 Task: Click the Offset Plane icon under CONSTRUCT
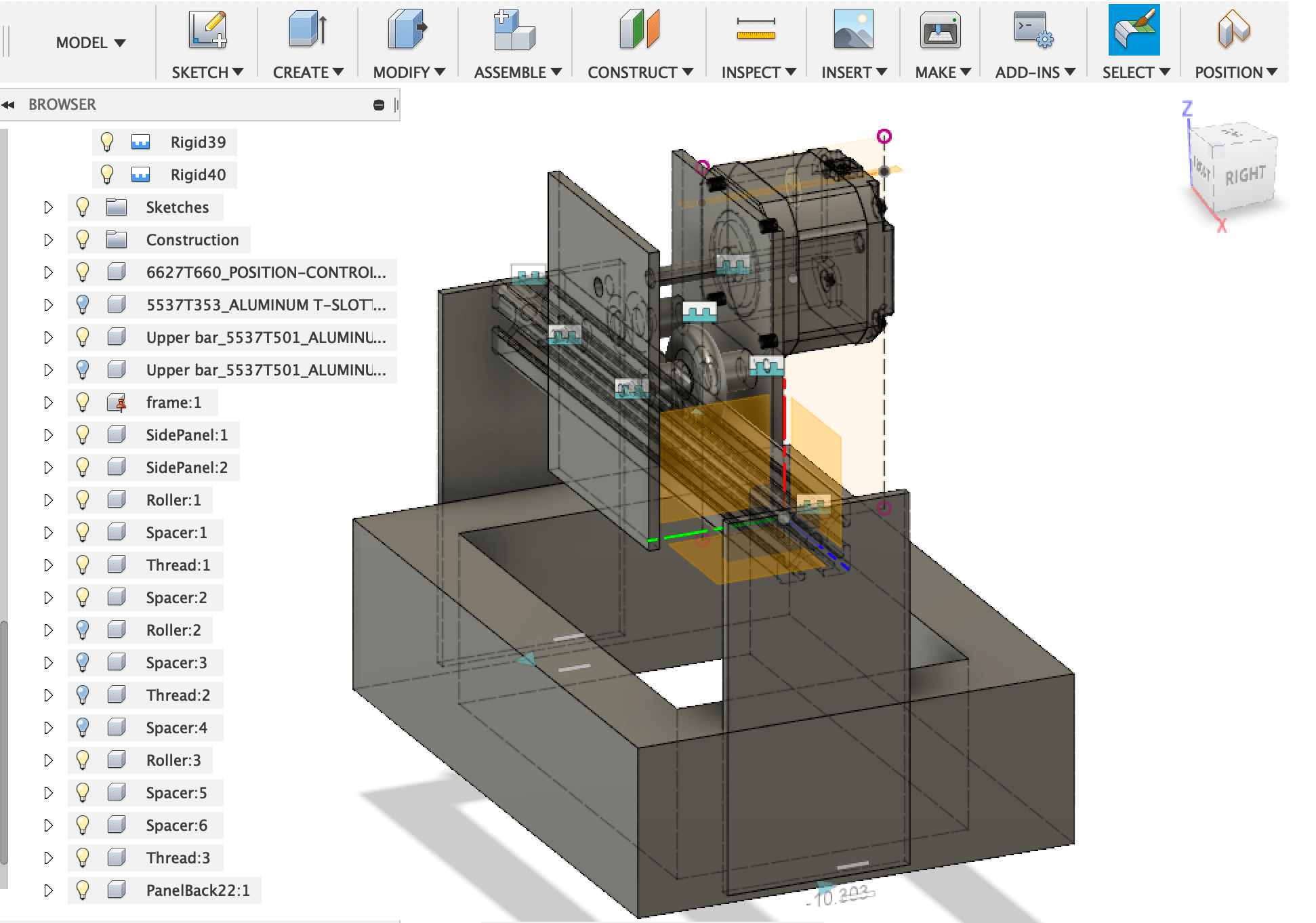tap(639, 30)
